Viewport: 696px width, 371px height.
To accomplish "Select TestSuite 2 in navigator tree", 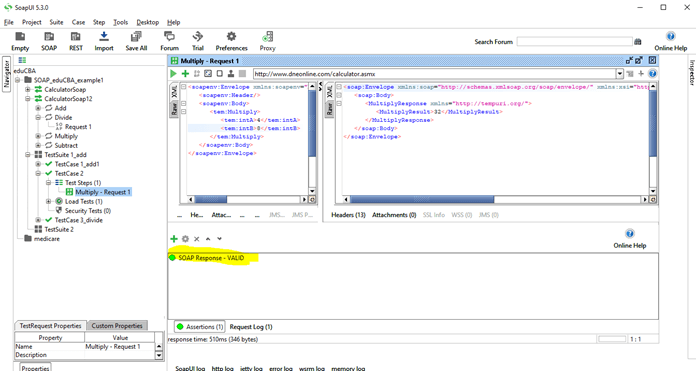I will (59, 229).
